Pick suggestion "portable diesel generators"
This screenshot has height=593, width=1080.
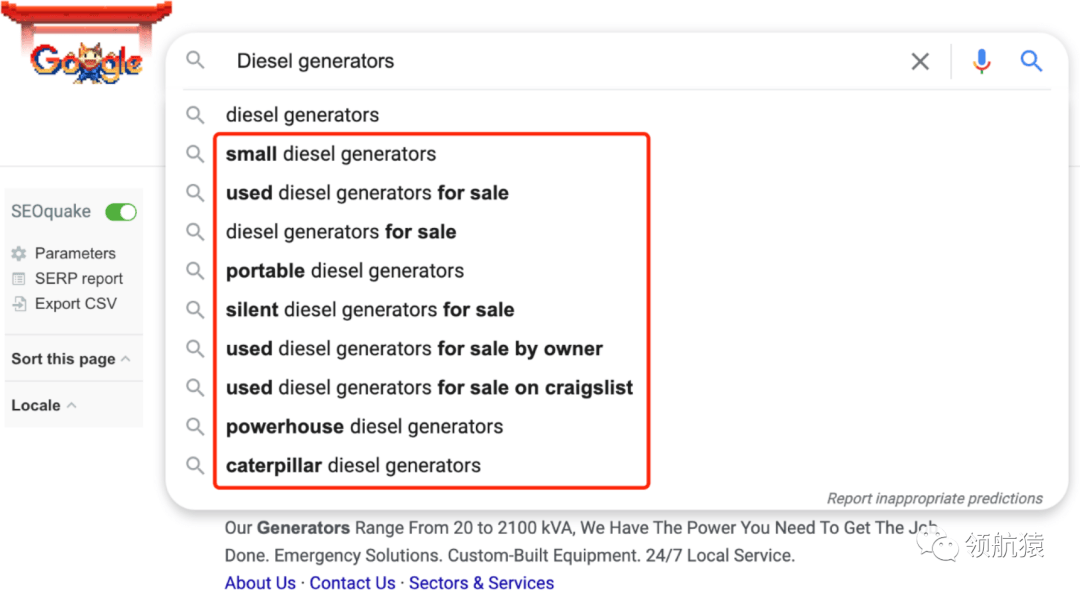pyautogui.click(x=344, y=271)
